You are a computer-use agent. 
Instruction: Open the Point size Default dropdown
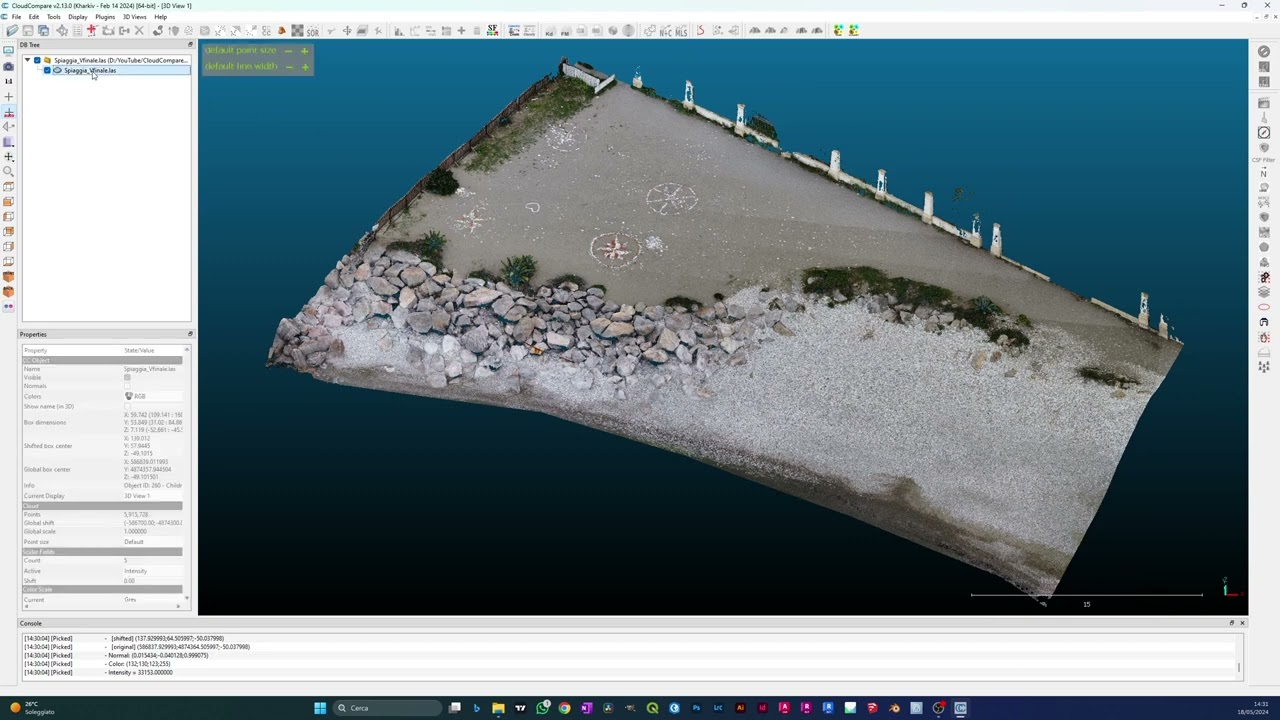click(x=153, y=542)
